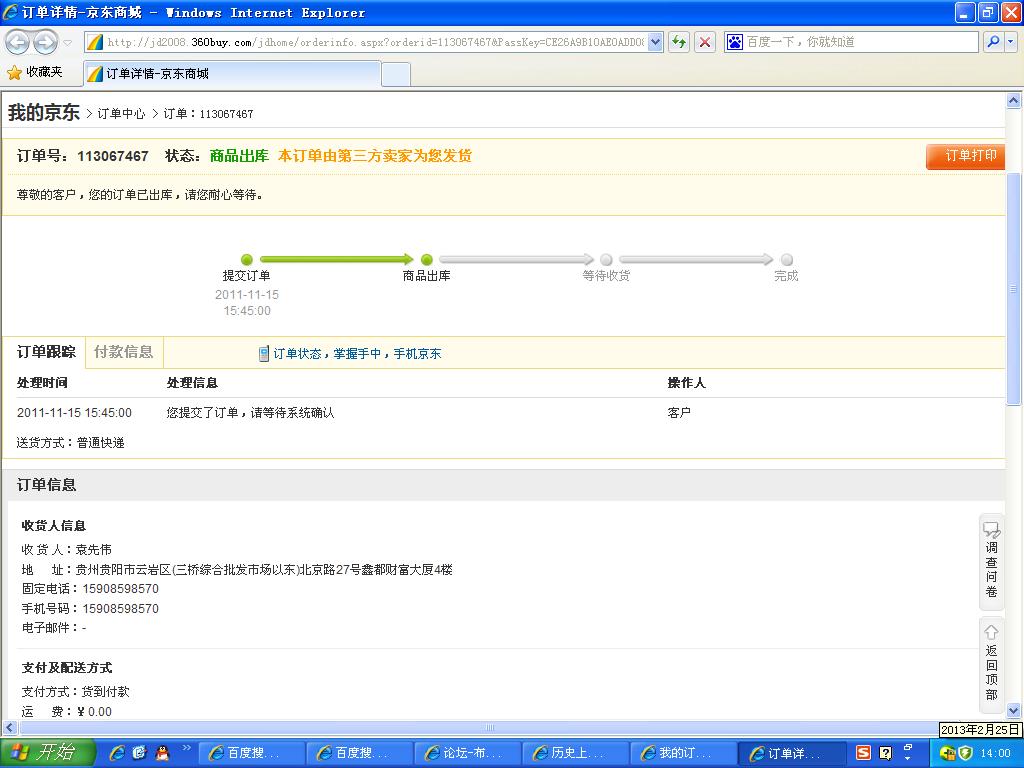This screenshot has height=768, width=1024.
Task: Click the orange 订单打印 button
Action: coord(965,156)
